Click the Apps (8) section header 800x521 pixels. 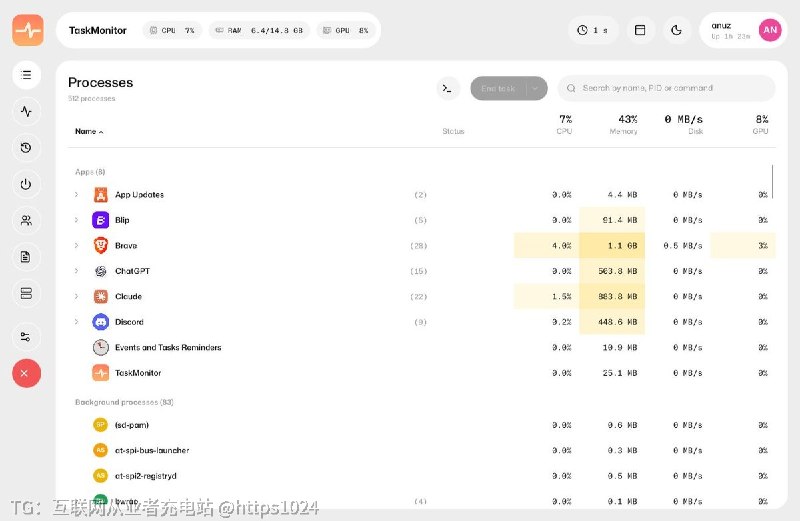[90, 172]
